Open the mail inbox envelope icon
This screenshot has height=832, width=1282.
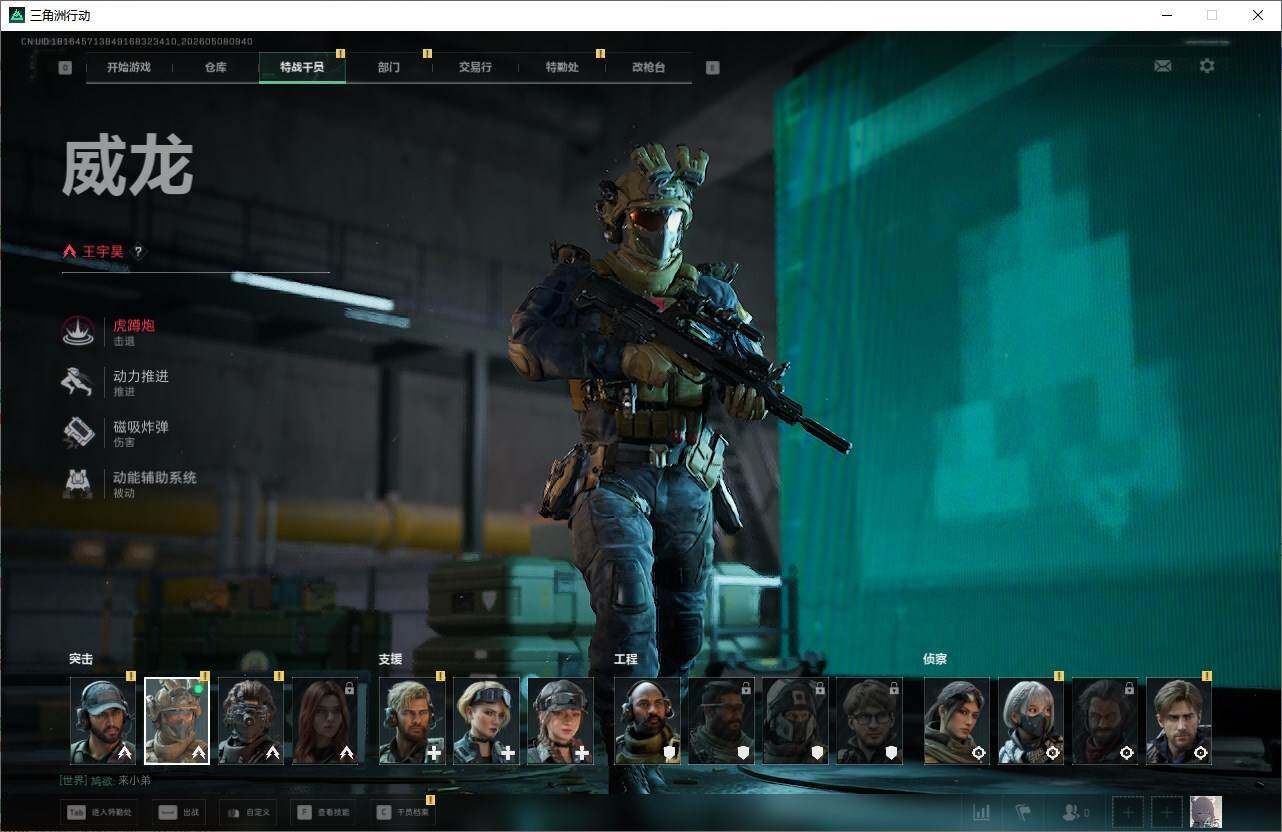coord(1162,66)
